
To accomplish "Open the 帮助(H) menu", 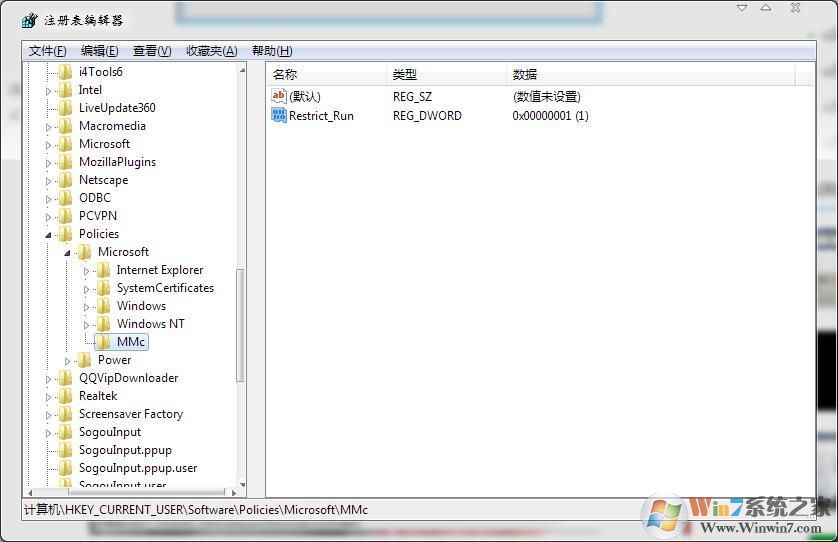I will [x=272, y=51].
